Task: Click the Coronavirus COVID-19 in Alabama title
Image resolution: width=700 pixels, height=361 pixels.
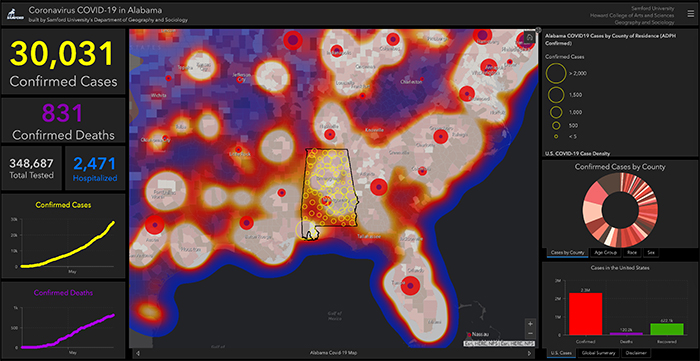Action: click(95, 10)
